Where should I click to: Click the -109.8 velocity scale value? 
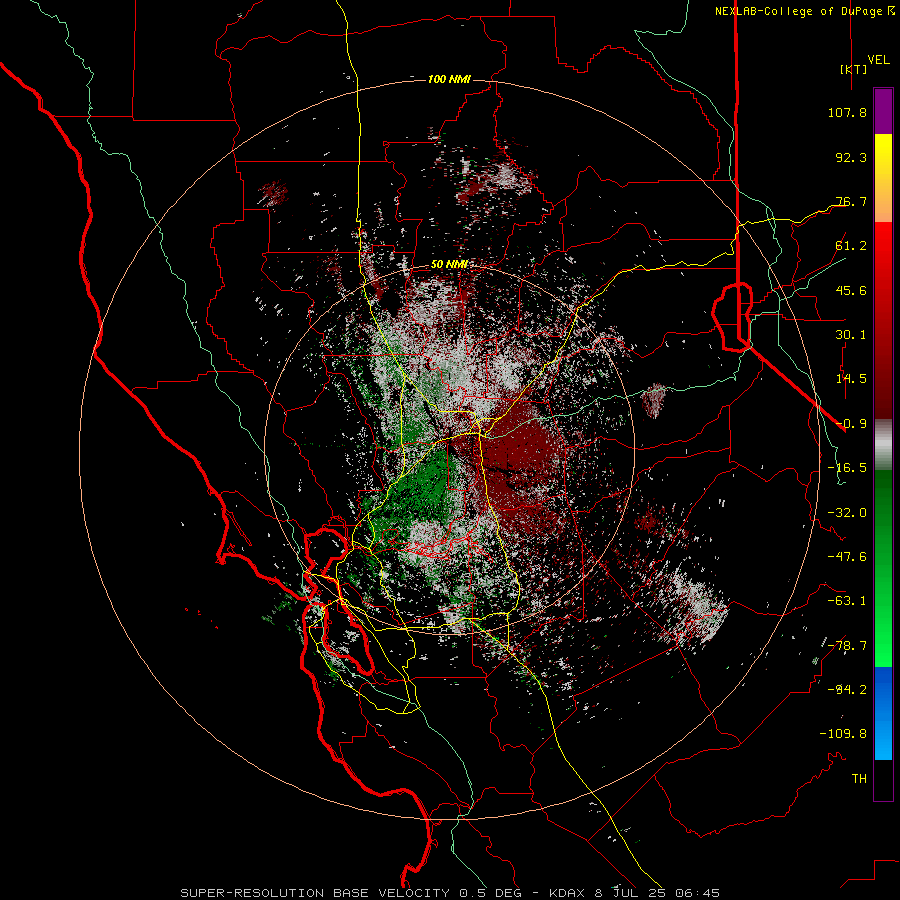point(843,734)
